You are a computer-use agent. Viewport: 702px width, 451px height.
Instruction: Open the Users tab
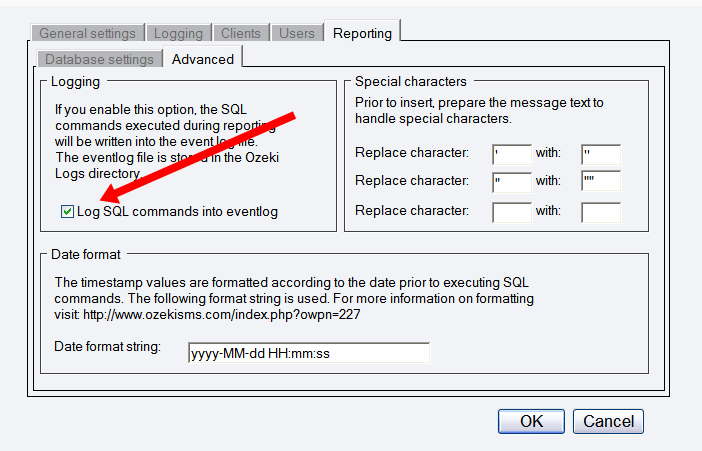[296, 33]
